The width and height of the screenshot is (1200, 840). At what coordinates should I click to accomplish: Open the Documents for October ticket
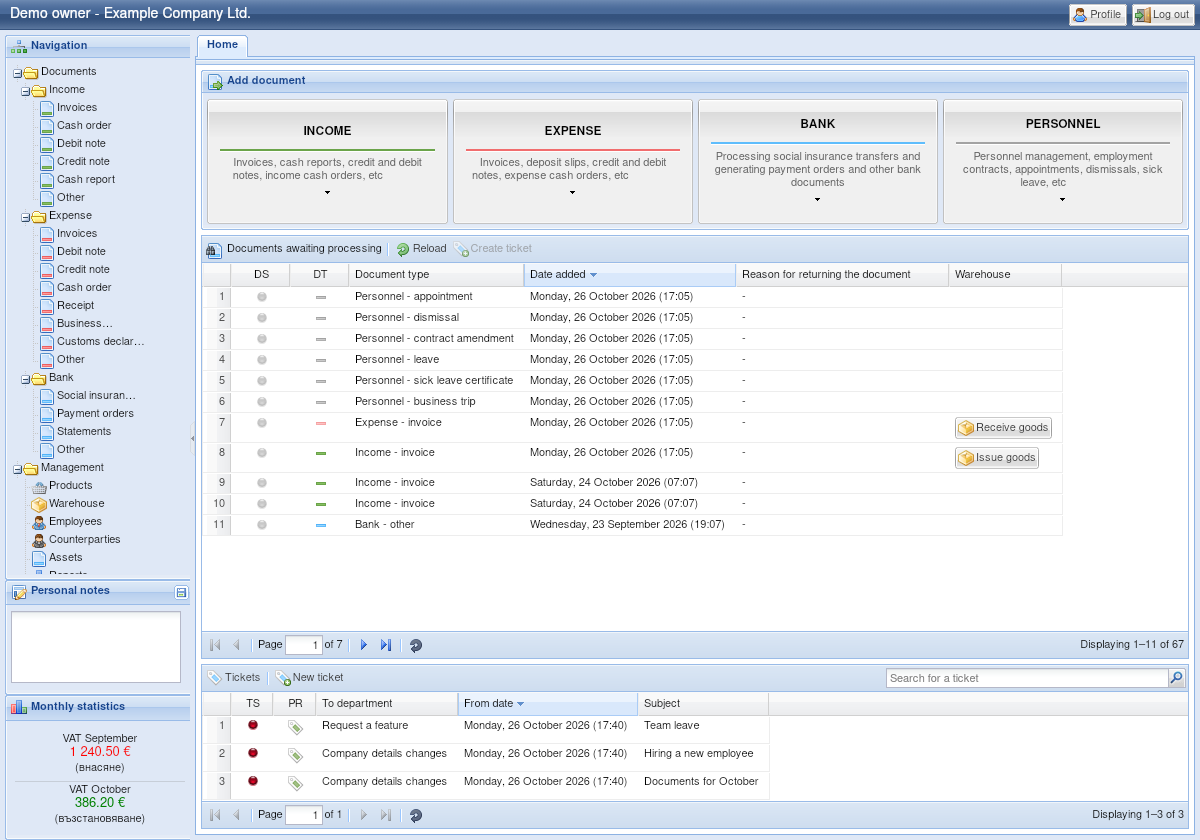click(486, 786)
